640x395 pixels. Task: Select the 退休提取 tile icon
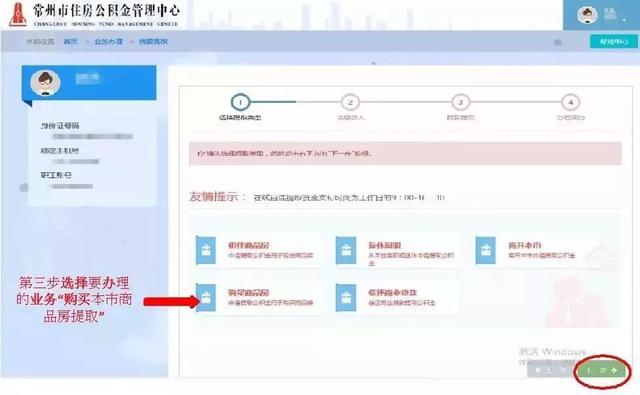point(346,250)
